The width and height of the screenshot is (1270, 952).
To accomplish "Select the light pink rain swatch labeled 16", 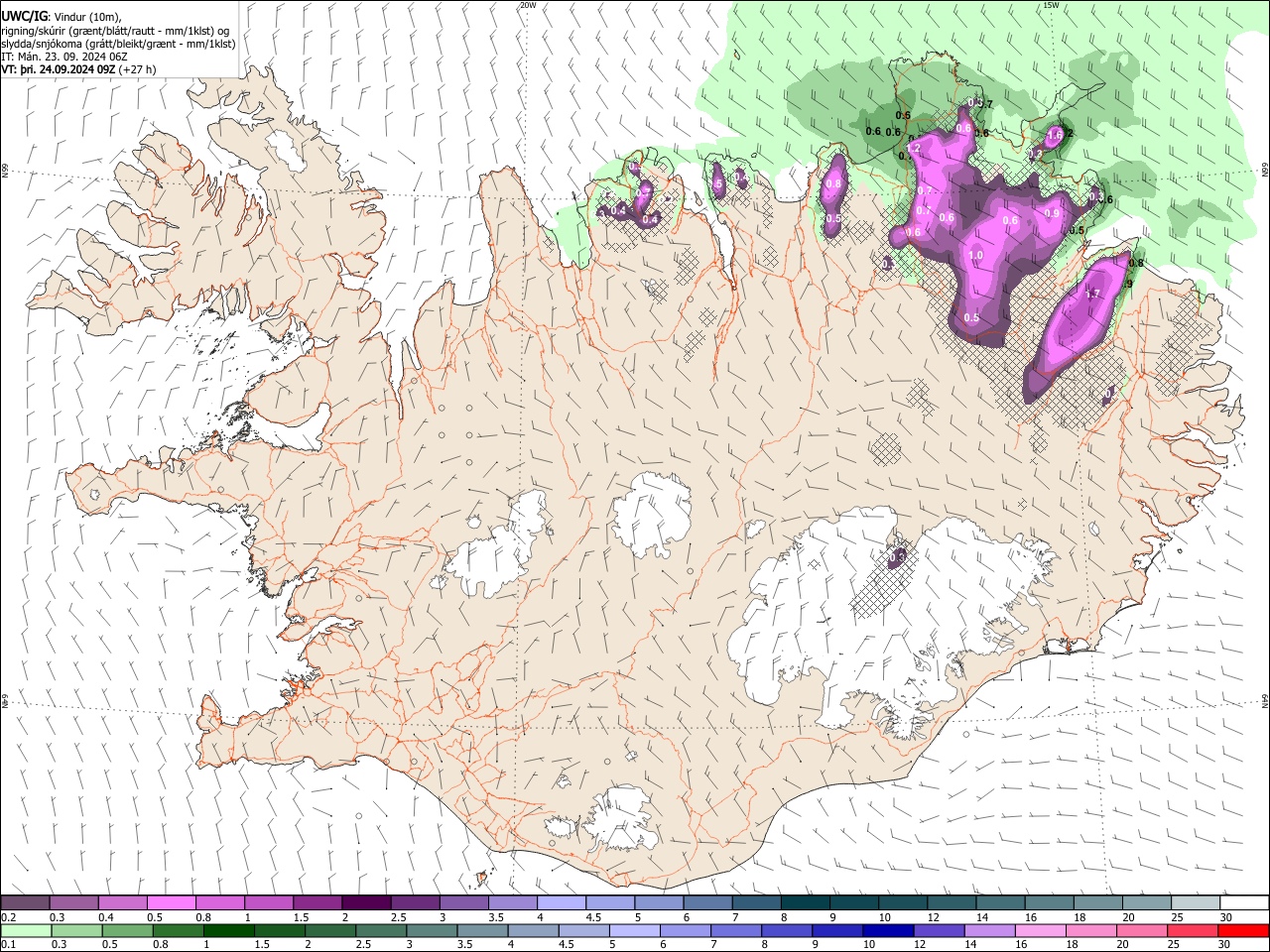I will pos(1040,930).
